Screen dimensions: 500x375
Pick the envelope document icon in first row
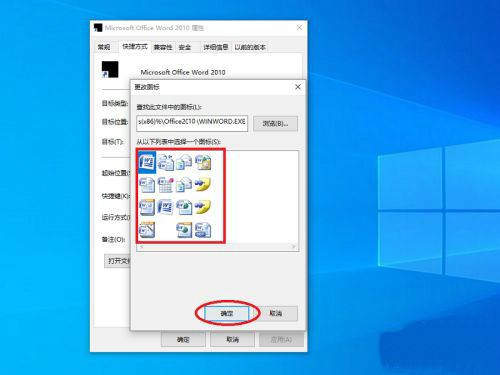(x=184, y=162)
